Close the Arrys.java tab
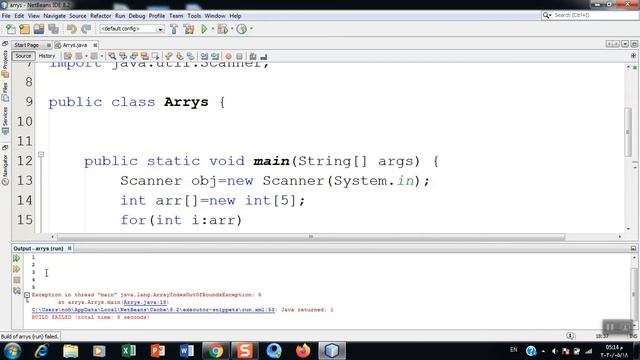 click(x=95, y=45)
